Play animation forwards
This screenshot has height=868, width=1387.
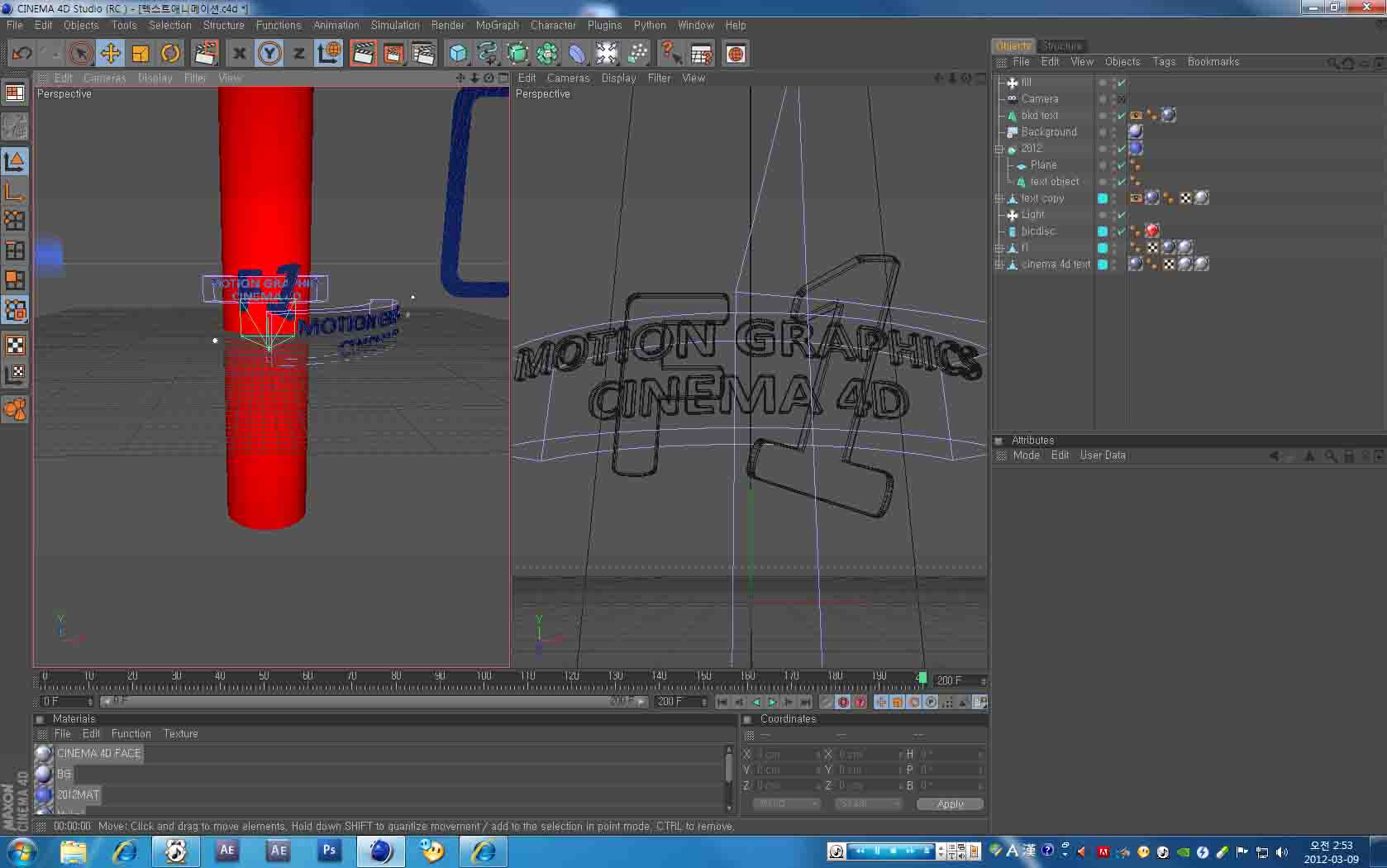(x=772, y=702)
